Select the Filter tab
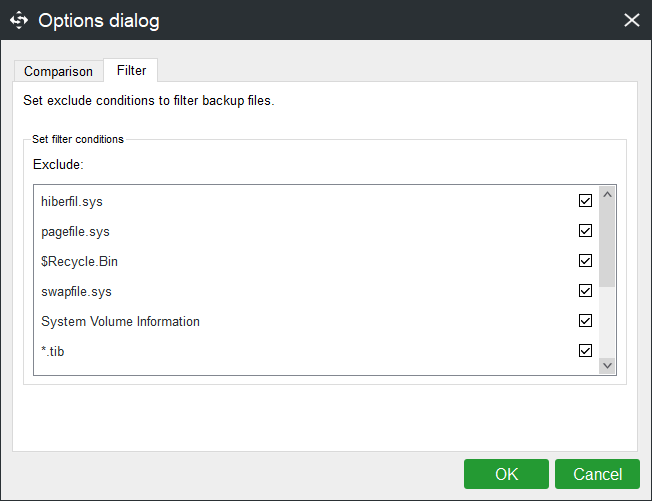The height and width of the screenshot is (501, 652). point(131,70)
